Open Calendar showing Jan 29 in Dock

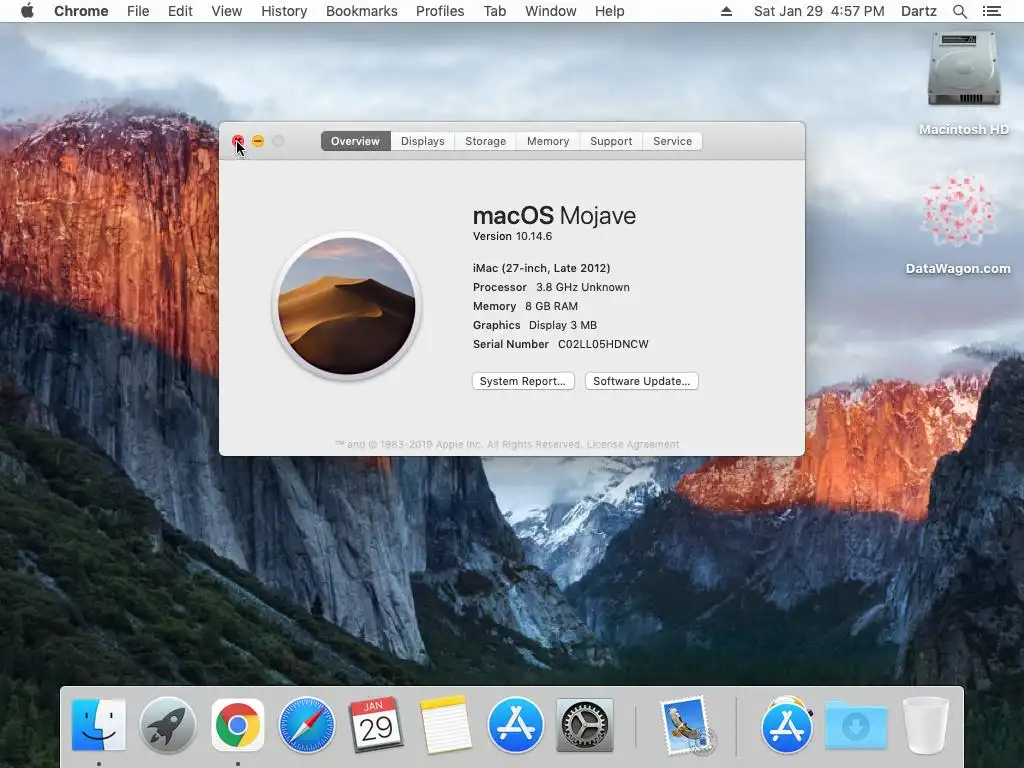coord(376,724)
